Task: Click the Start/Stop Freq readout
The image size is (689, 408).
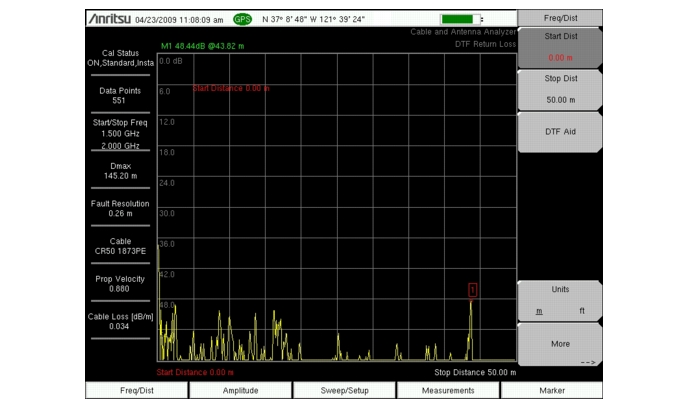Action: coord(120,134)
